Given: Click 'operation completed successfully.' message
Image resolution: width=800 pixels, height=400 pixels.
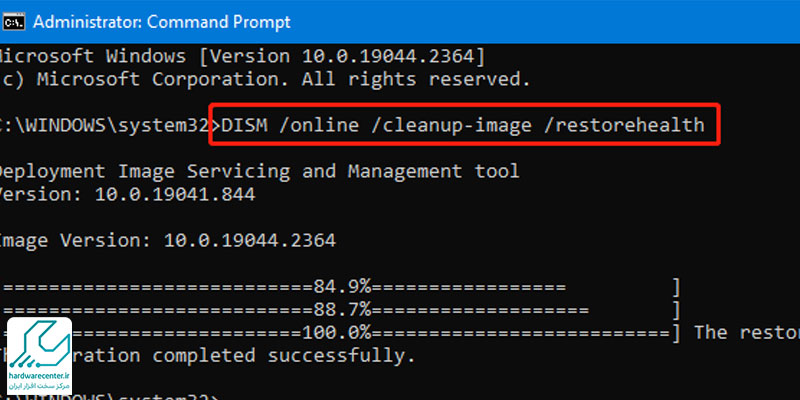Looking at the screenshot, I should 207,356.
